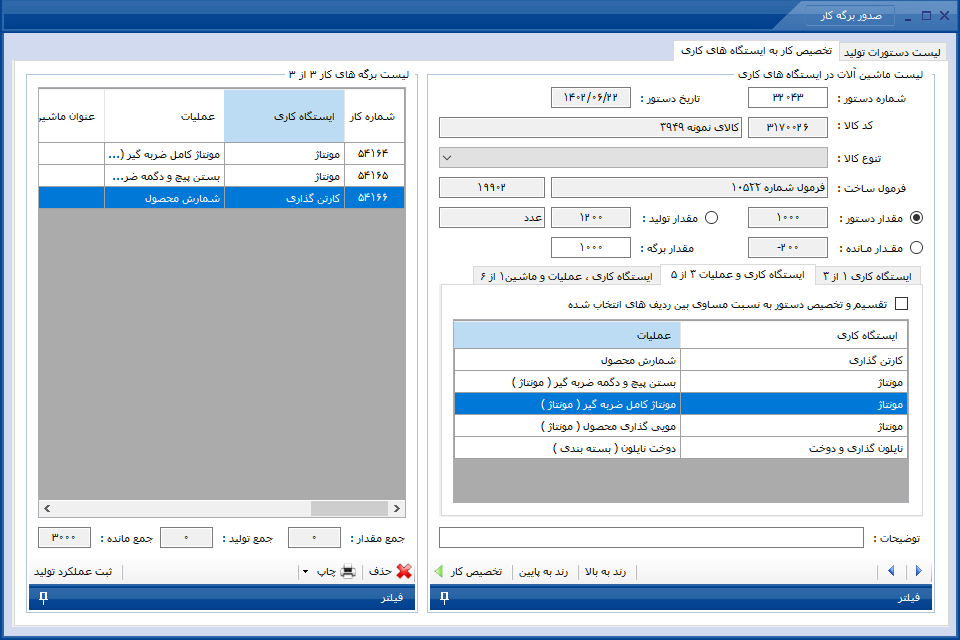This screenshot has width=960, height=640.
Task: Open the ایستگاه کاری ۱ از ۳ tab
Action: pos(868,276)
